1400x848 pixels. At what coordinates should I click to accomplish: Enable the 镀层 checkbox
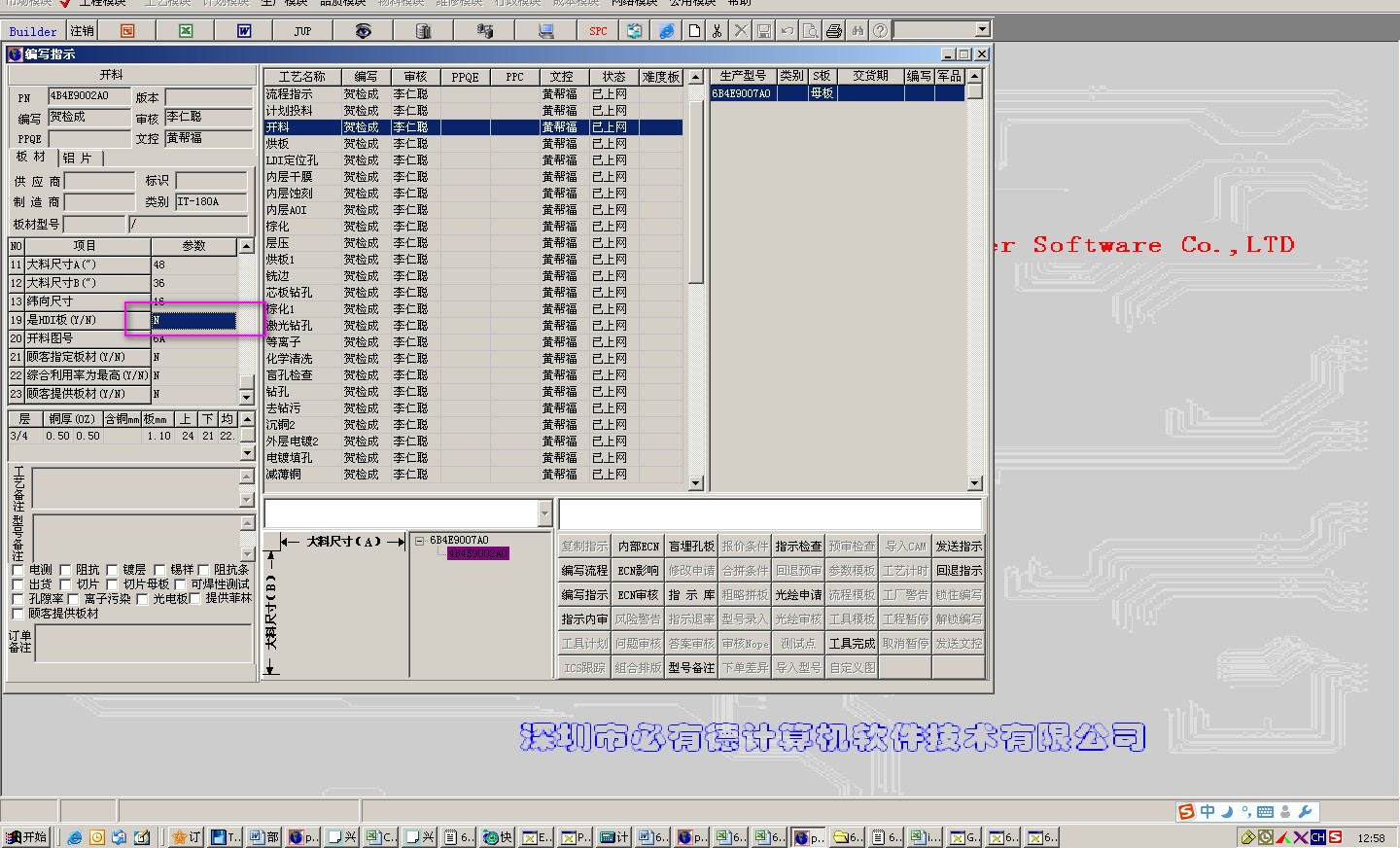113,570
